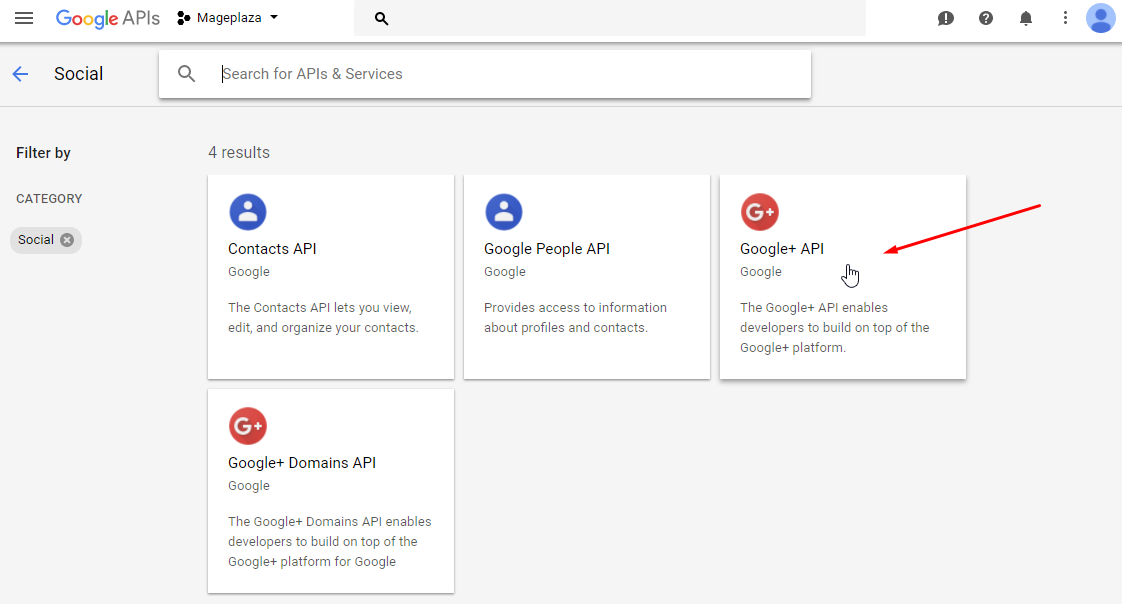This screenshot has width=1122, height=604.
Task: Open the hamburger navigation menu
Action: pyautogui.click(x=24, y=18)
